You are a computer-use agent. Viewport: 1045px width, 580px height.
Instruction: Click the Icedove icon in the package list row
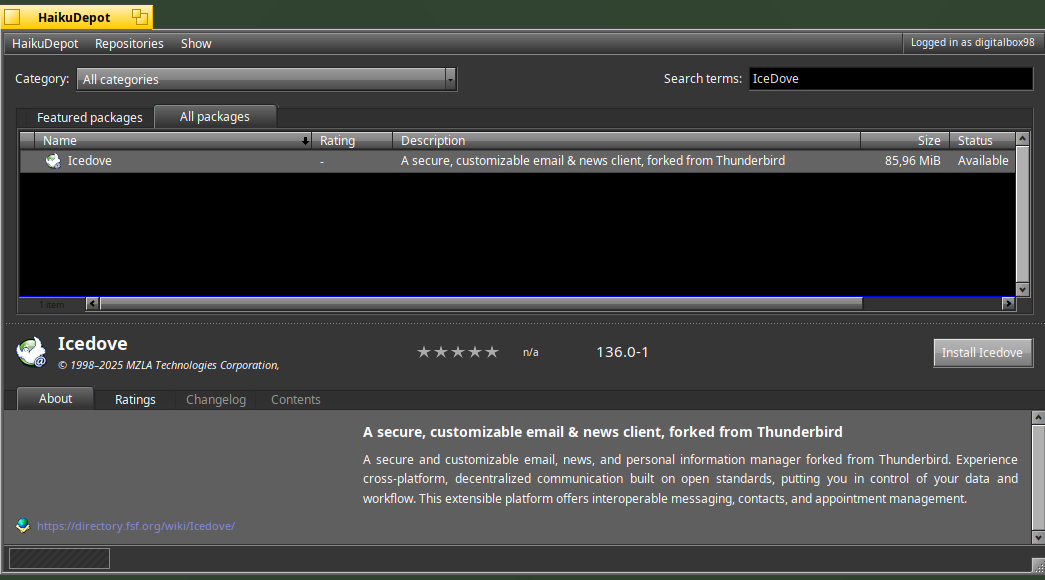53,161
